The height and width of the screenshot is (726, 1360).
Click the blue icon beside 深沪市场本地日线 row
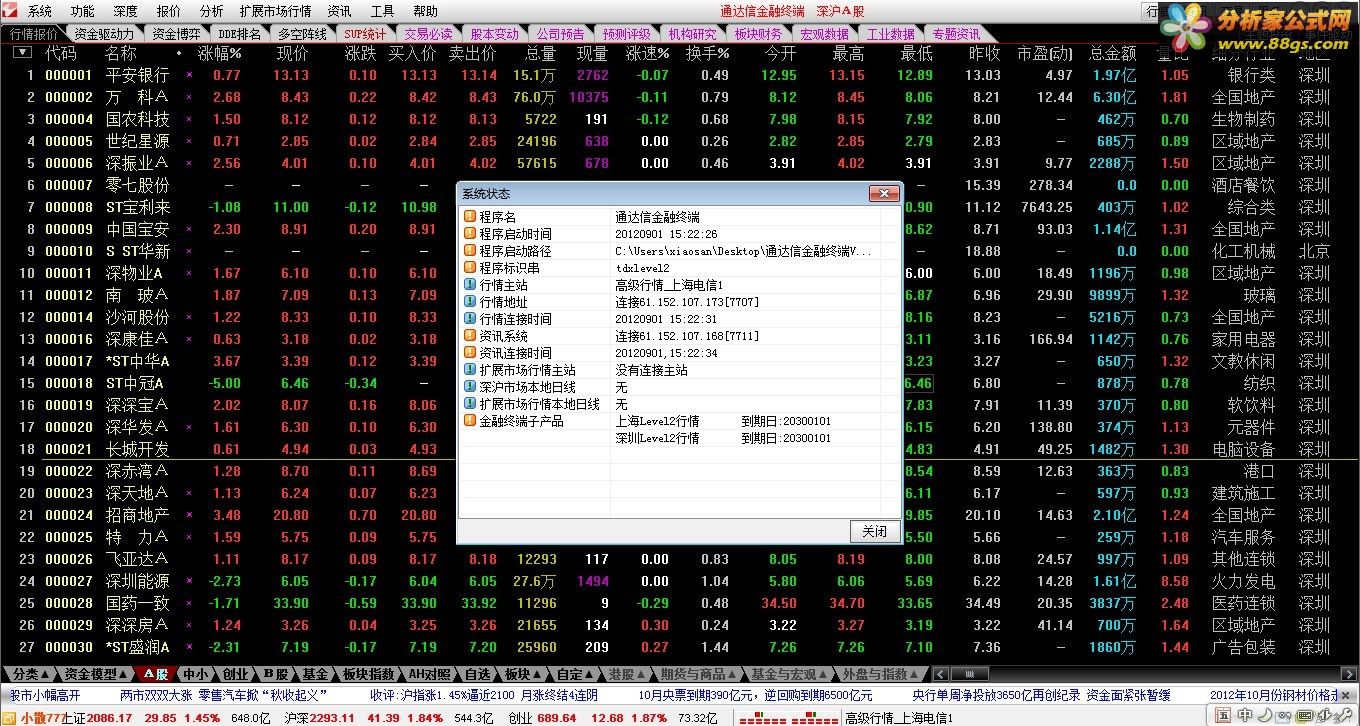pos(470,387)
